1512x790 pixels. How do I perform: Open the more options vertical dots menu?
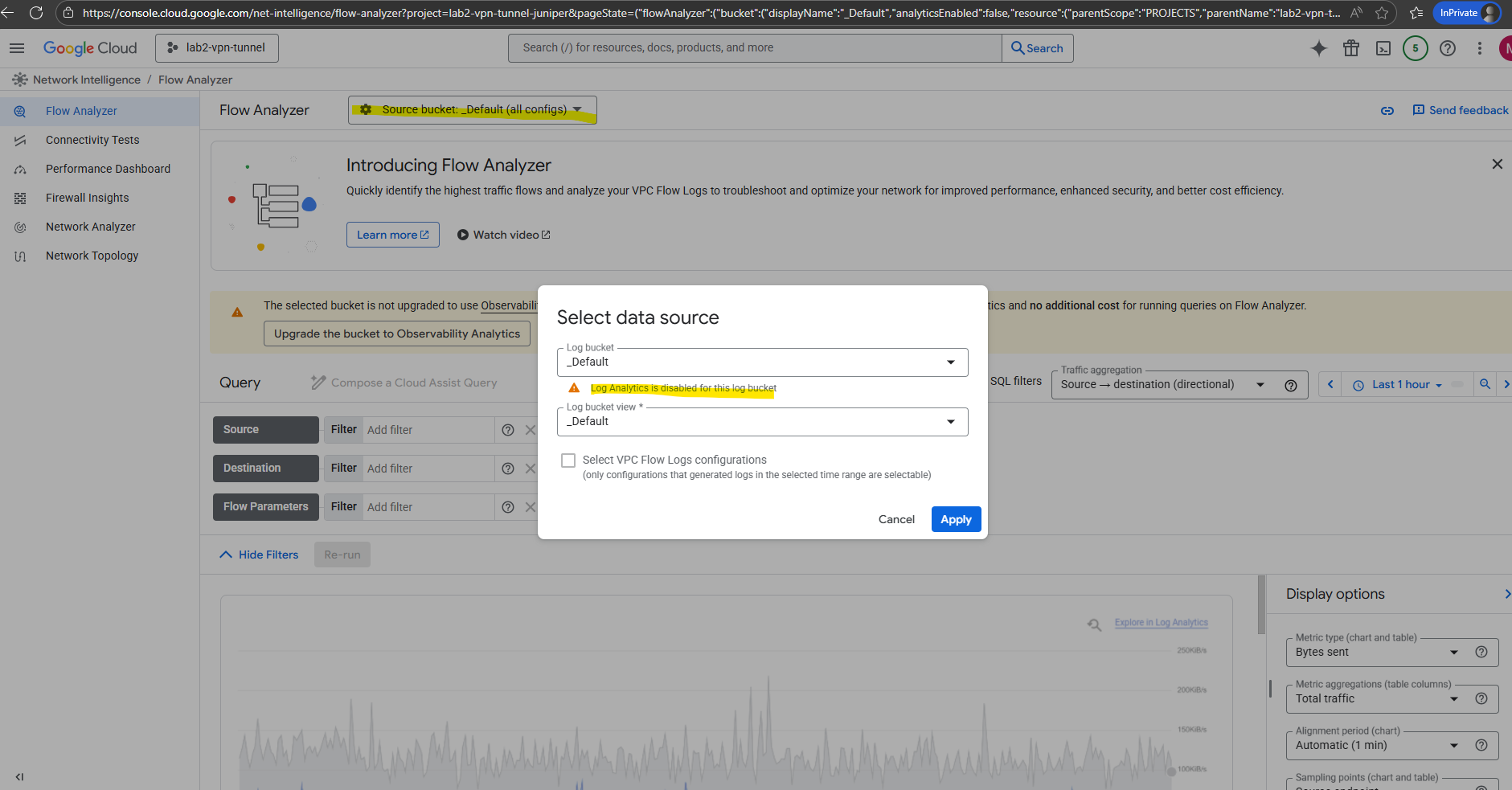1480,48
